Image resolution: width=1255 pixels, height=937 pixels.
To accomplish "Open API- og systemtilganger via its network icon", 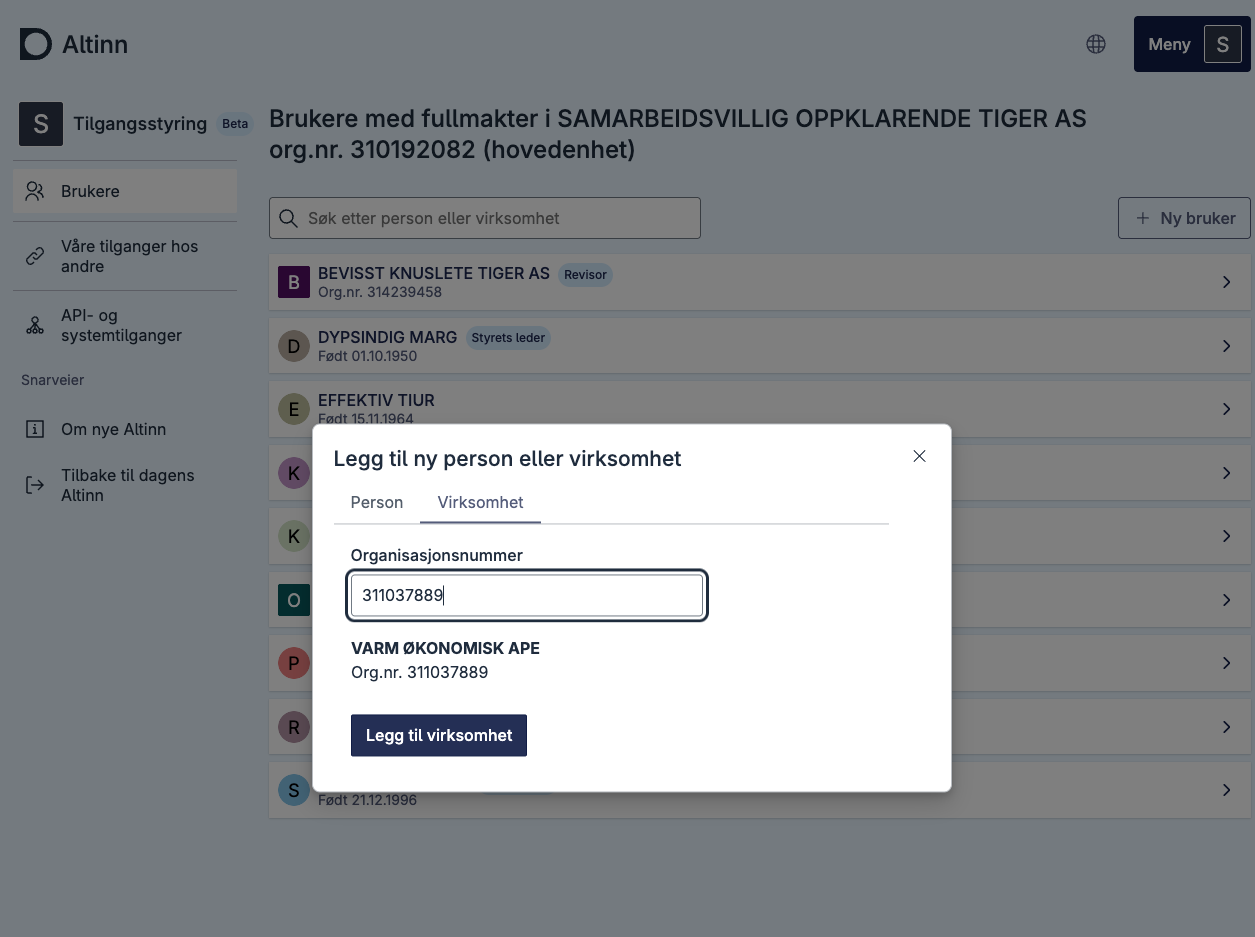I will pos(35,325).
